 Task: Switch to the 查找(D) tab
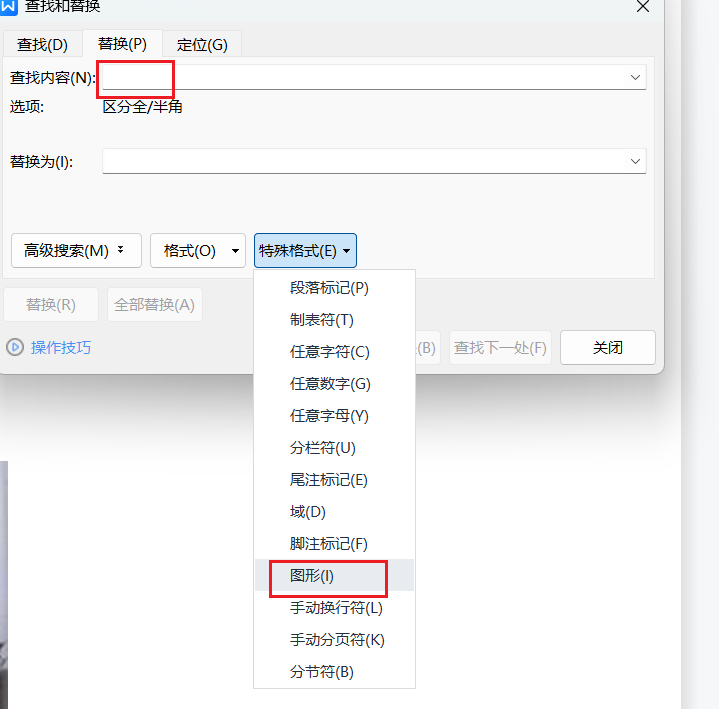tap(42, 44)
